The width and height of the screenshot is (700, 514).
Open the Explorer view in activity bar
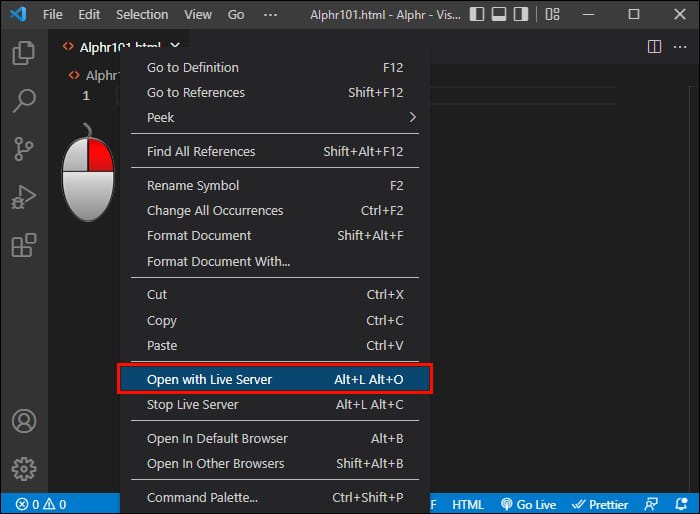[23, 53]
